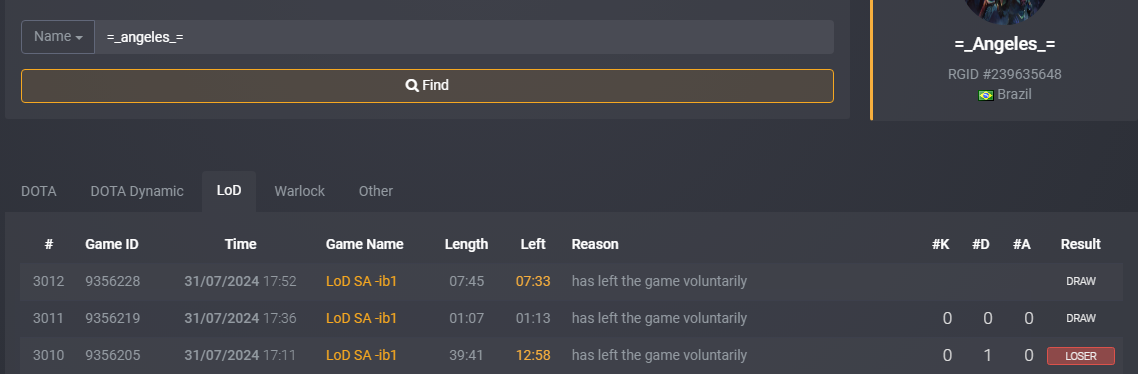Viewport: 1138px width, 374px height.
Task: Click the Length column header
Action: [x=466, y=244]
